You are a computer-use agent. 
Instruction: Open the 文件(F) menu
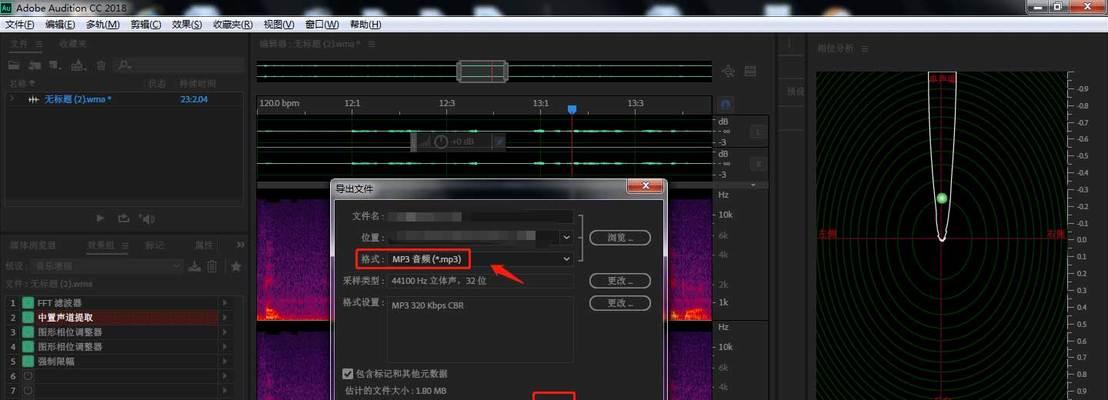pos(20,24)
